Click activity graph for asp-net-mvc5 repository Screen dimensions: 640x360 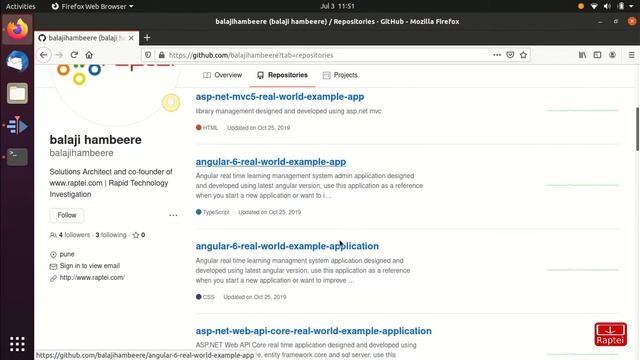[582, 110]
